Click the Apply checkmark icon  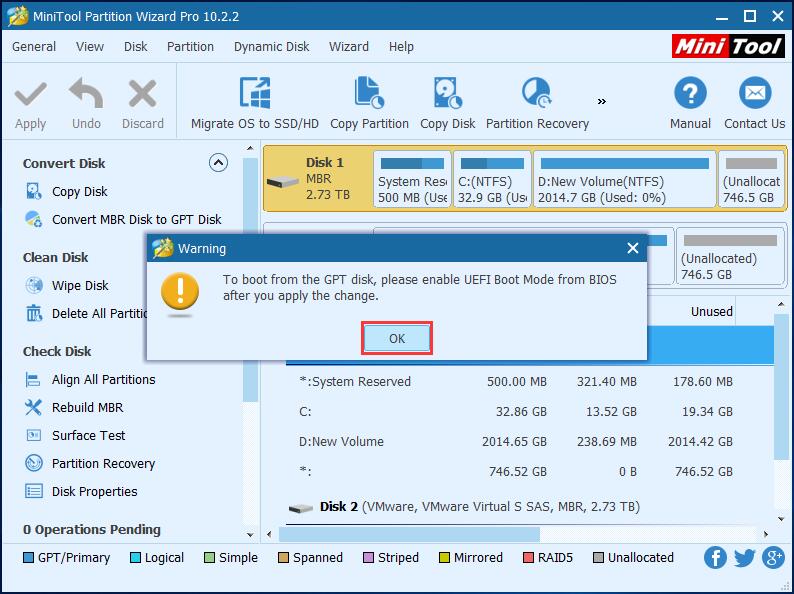pos(30,95)
